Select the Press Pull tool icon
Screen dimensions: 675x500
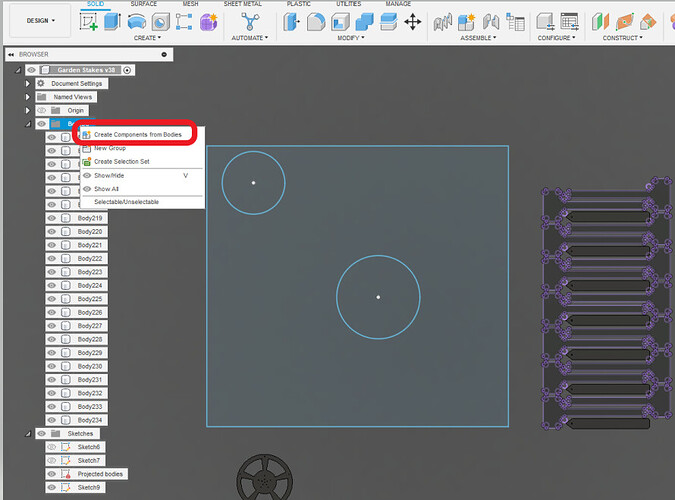pos(291,22)
